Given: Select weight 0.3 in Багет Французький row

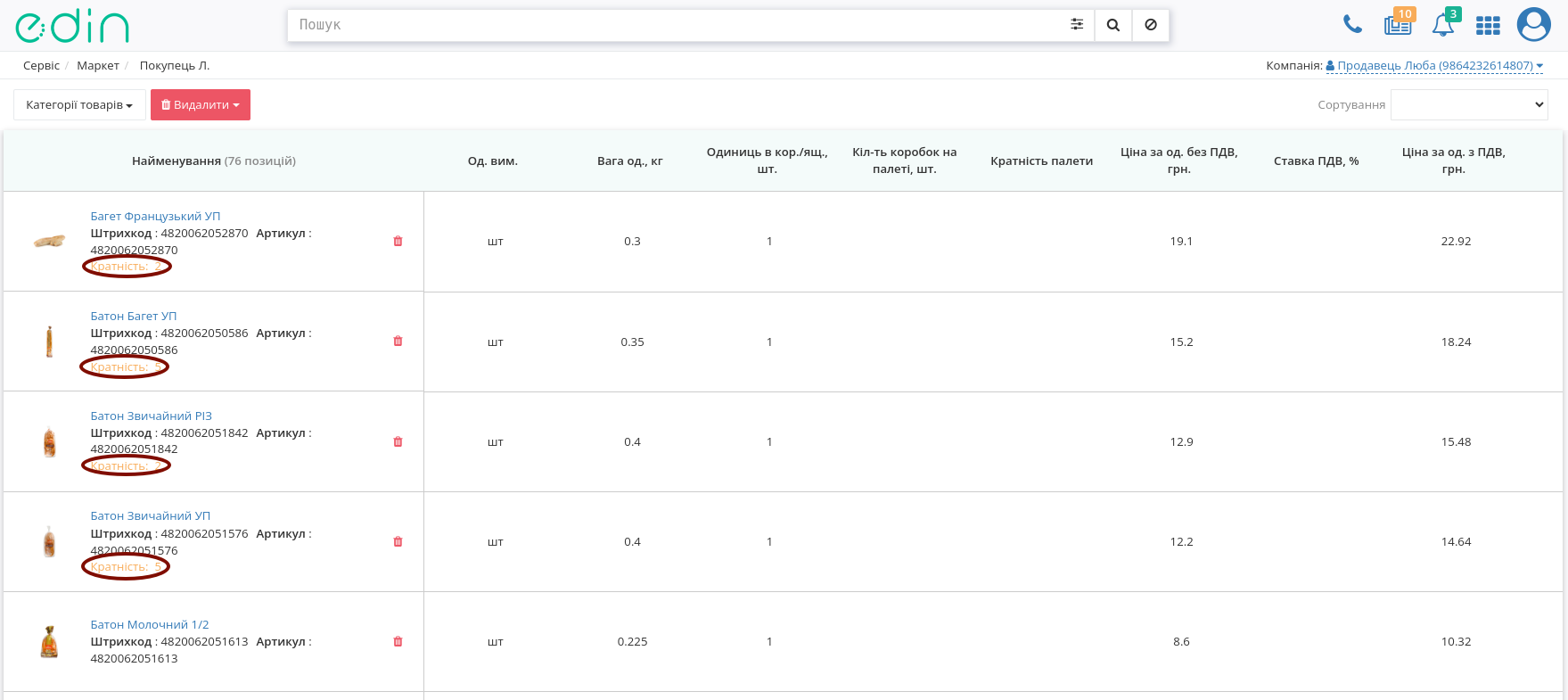Looking at the screenshot, I should 632,241.
